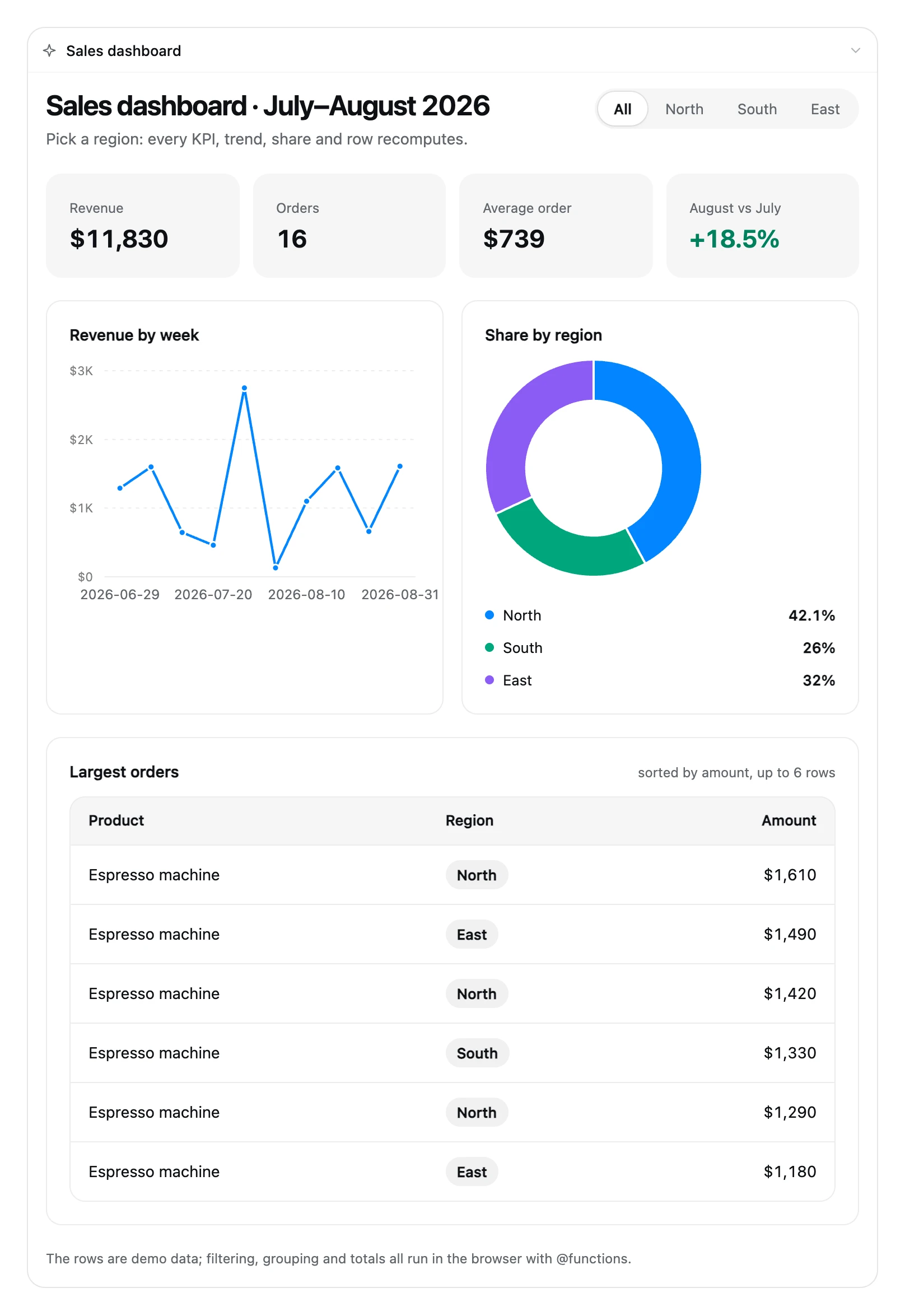905x1316 pixels.
Task: Click the South badge in the $1,330 row
Action: pyautogui.click(x=477, y=1053)
